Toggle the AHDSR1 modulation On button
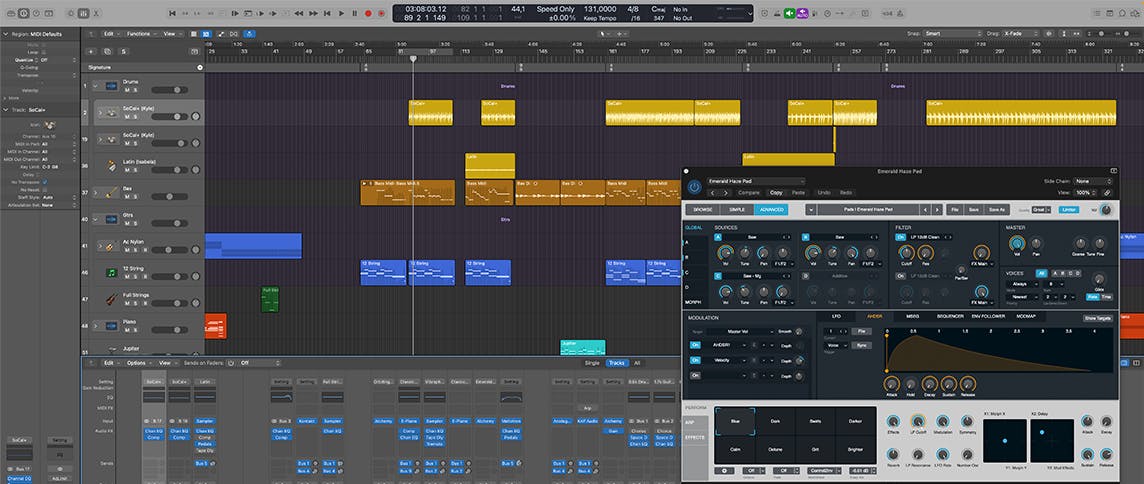 [x=695, y=345]
